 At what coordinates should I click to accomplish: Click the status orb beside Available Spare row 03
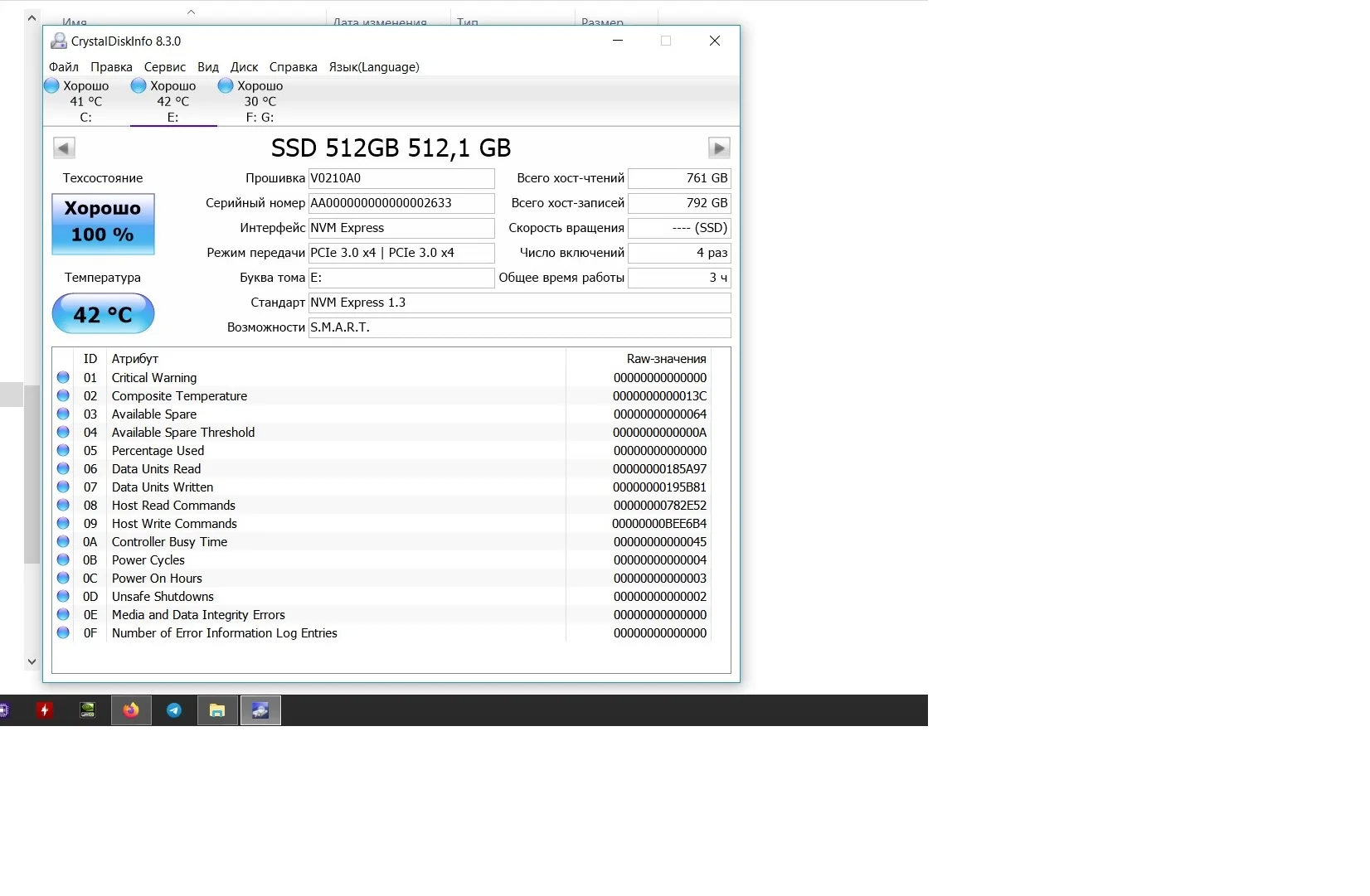[x=63, y=414]
